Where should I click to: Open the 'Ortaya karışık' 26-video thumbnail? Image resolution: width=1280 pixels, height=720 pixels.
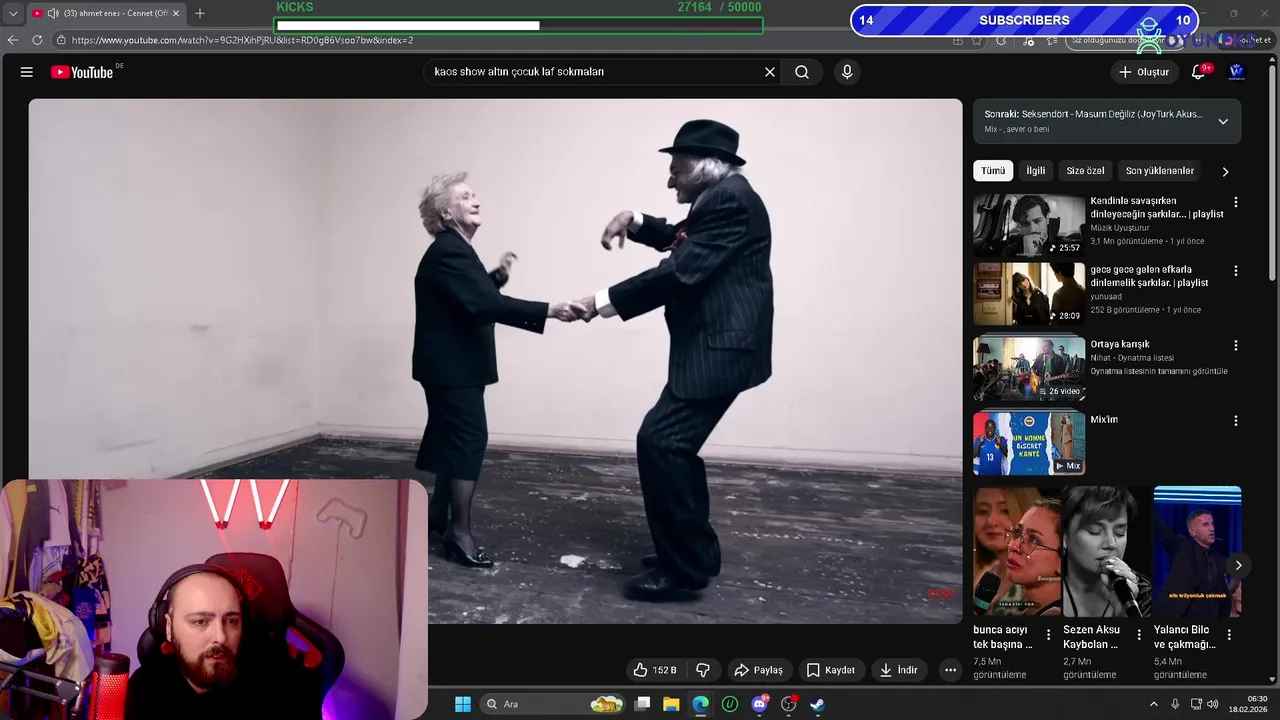coord(1029,368)
